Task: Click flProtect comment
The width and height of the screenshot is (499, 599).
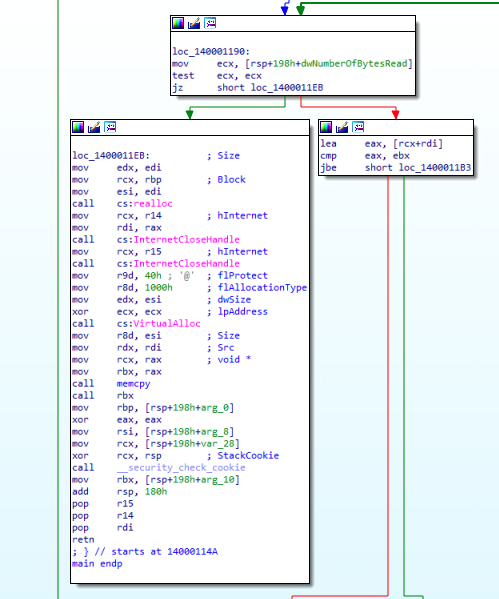Action: 242,275
